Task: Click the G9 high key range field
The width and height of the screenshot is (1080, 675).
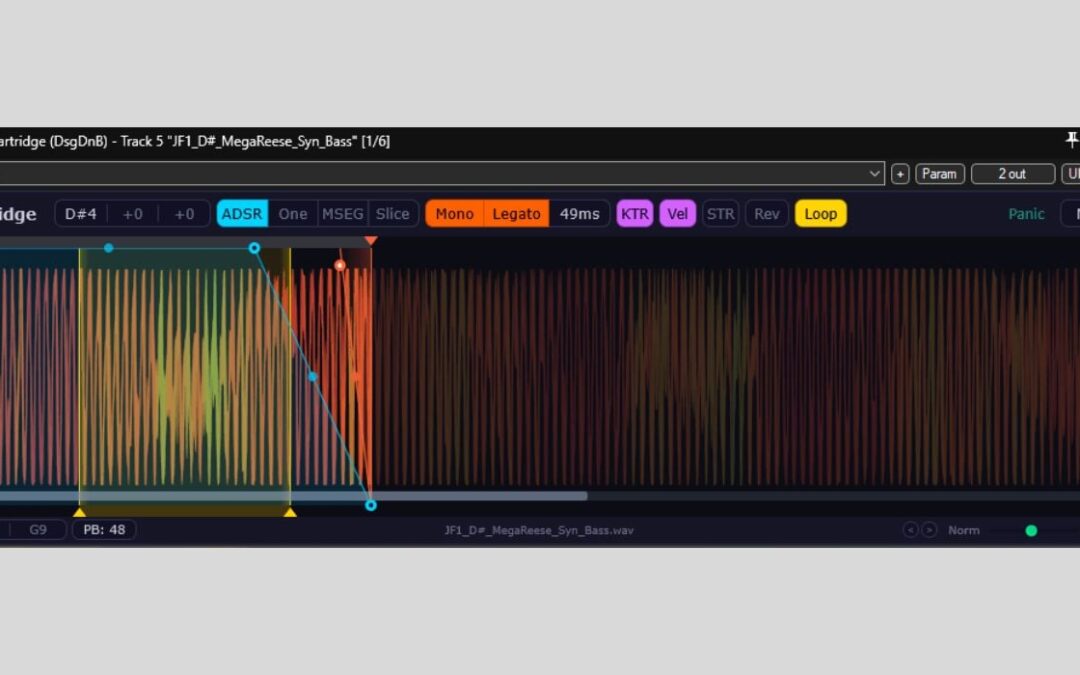Action: [38, 530]
